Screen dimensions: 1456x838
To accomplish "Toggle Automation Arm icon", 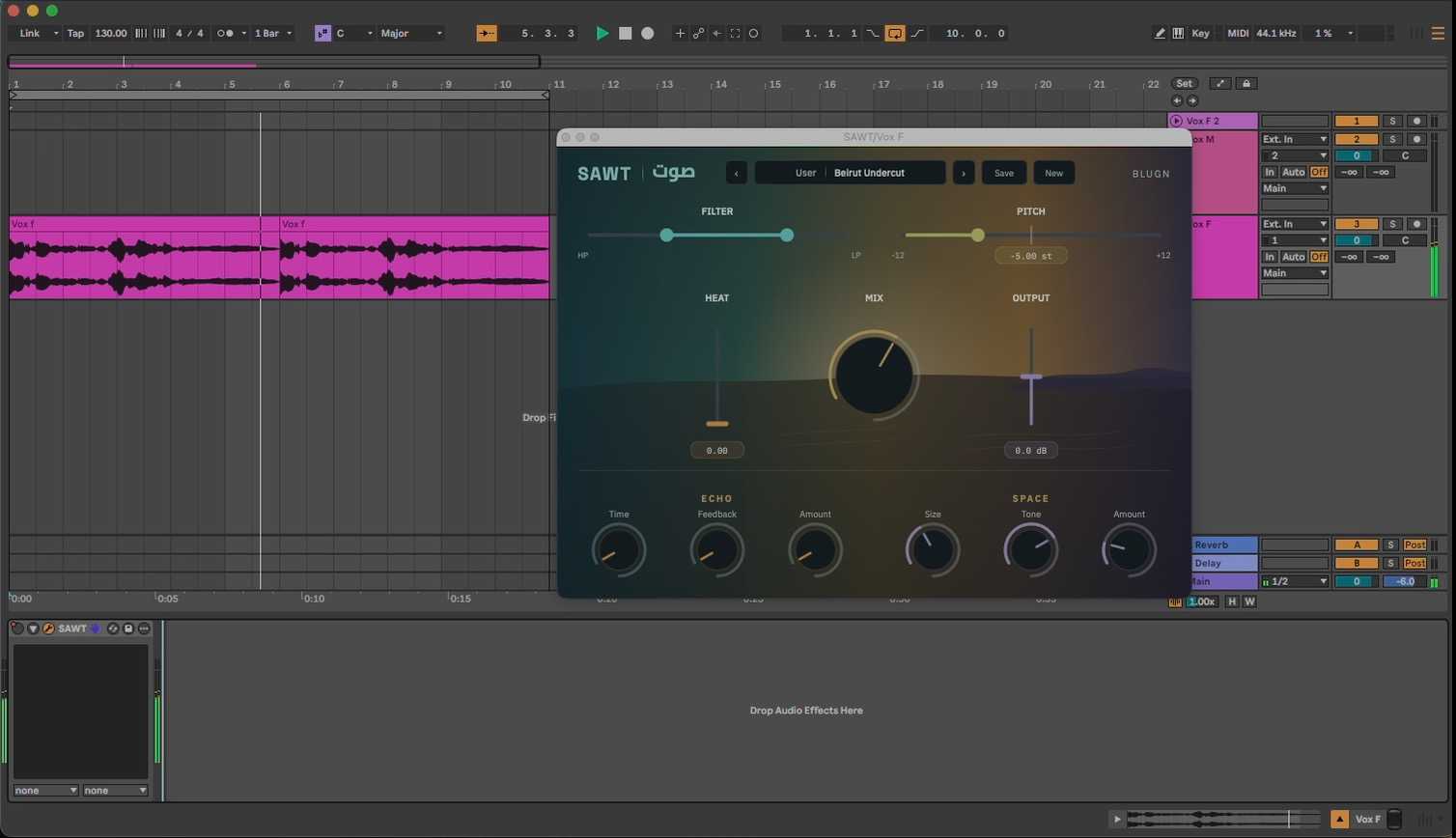I will pos(698,33).
